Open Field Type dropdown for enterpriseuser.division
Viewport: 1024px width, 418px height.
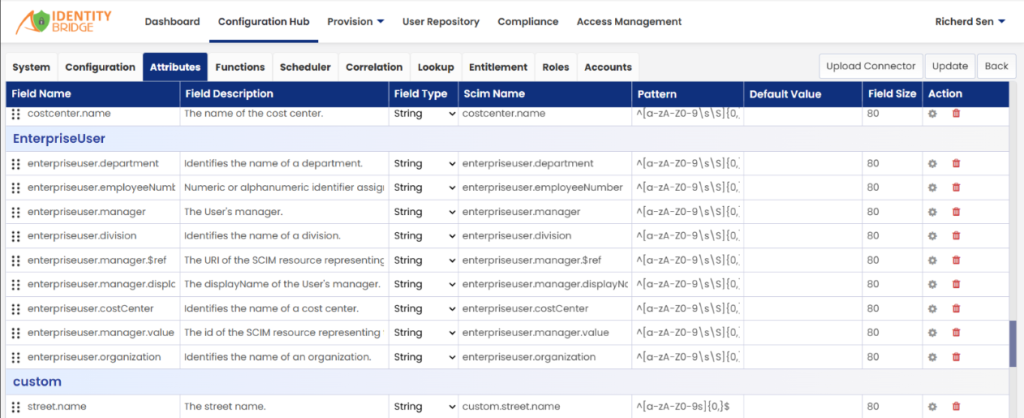pyautogui.click(x=424, y=236)
